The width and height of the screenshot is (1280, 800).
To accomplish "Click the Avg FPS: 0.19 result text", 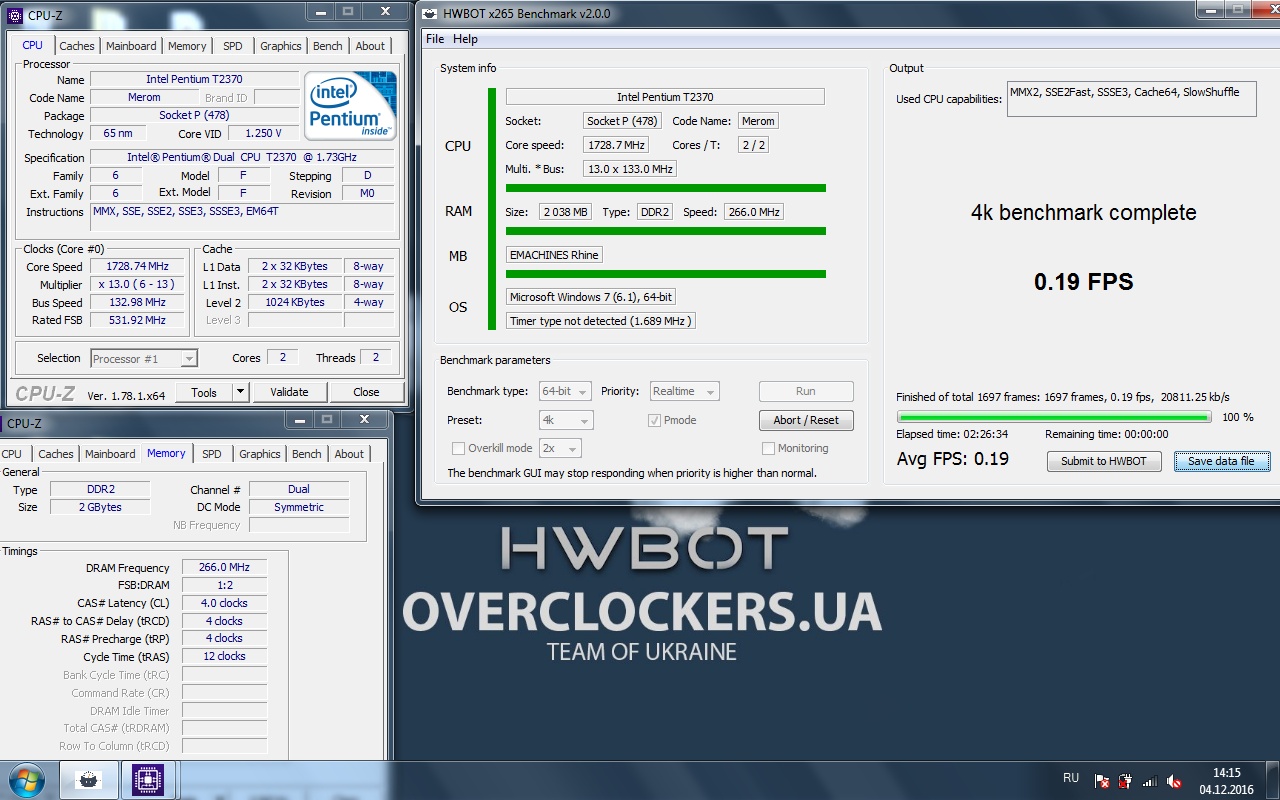I will 953,459.
